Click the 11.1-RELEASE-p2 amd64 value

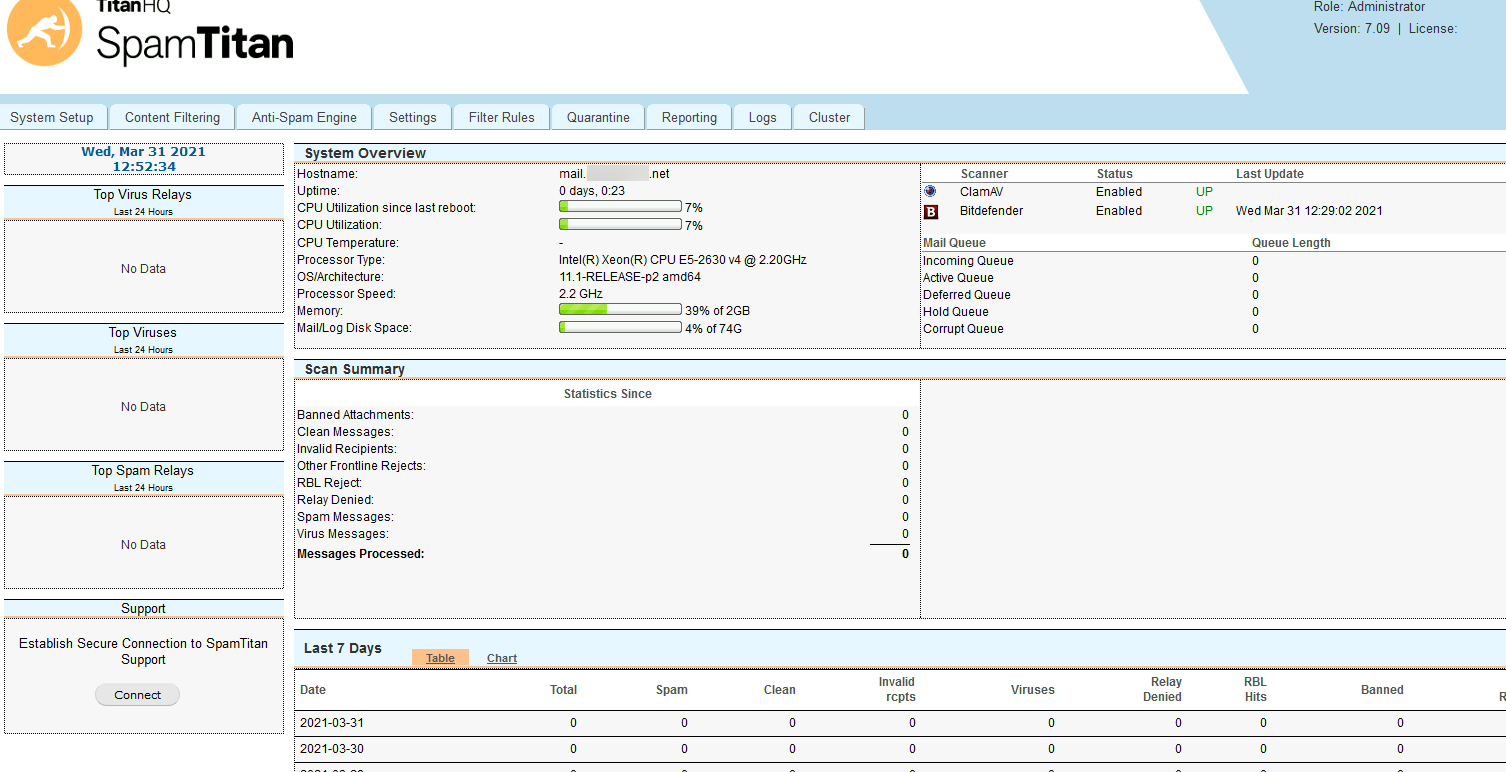[630, 277]
